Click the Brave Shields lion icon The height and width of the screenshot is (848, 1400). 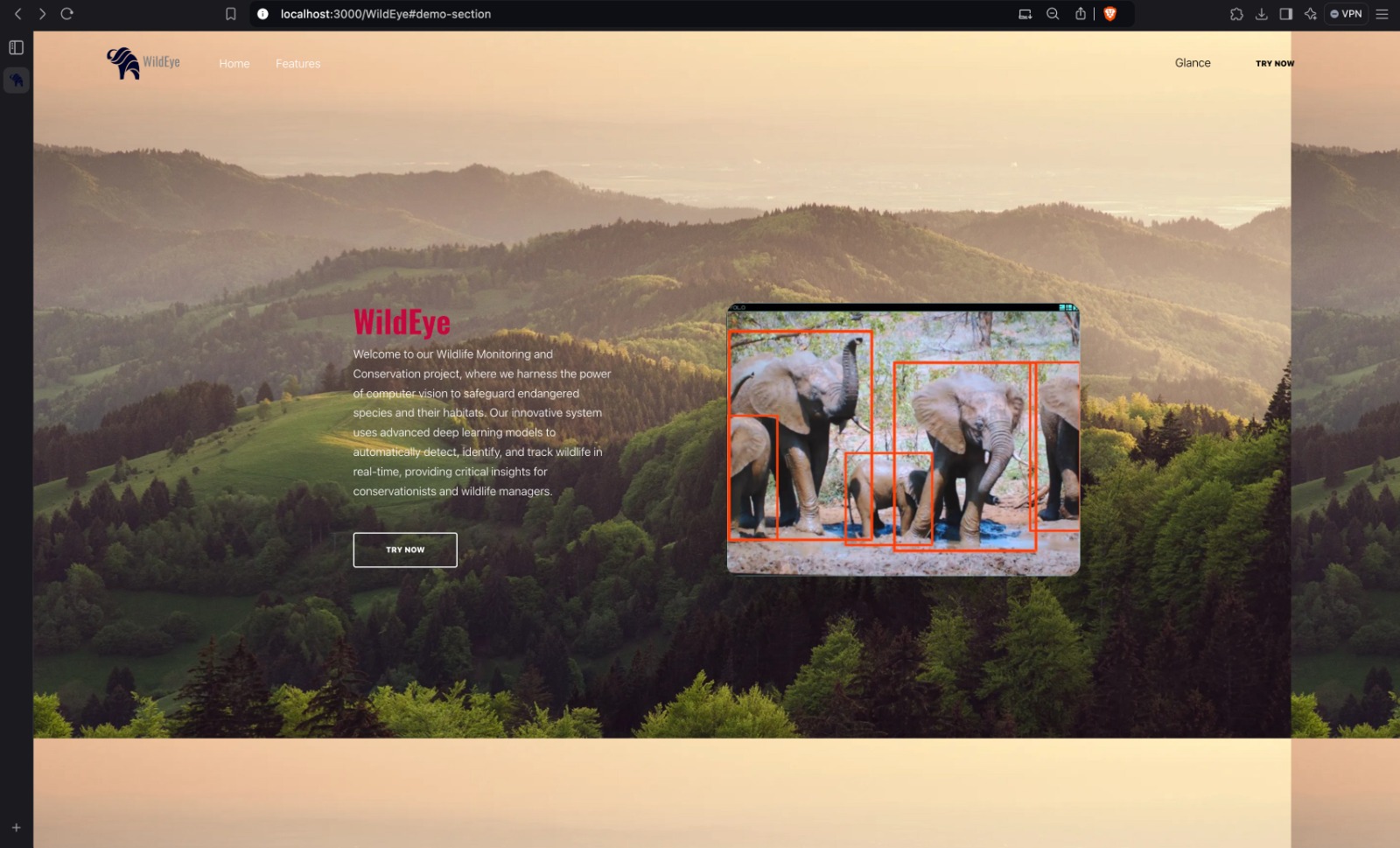point(1110,14)
